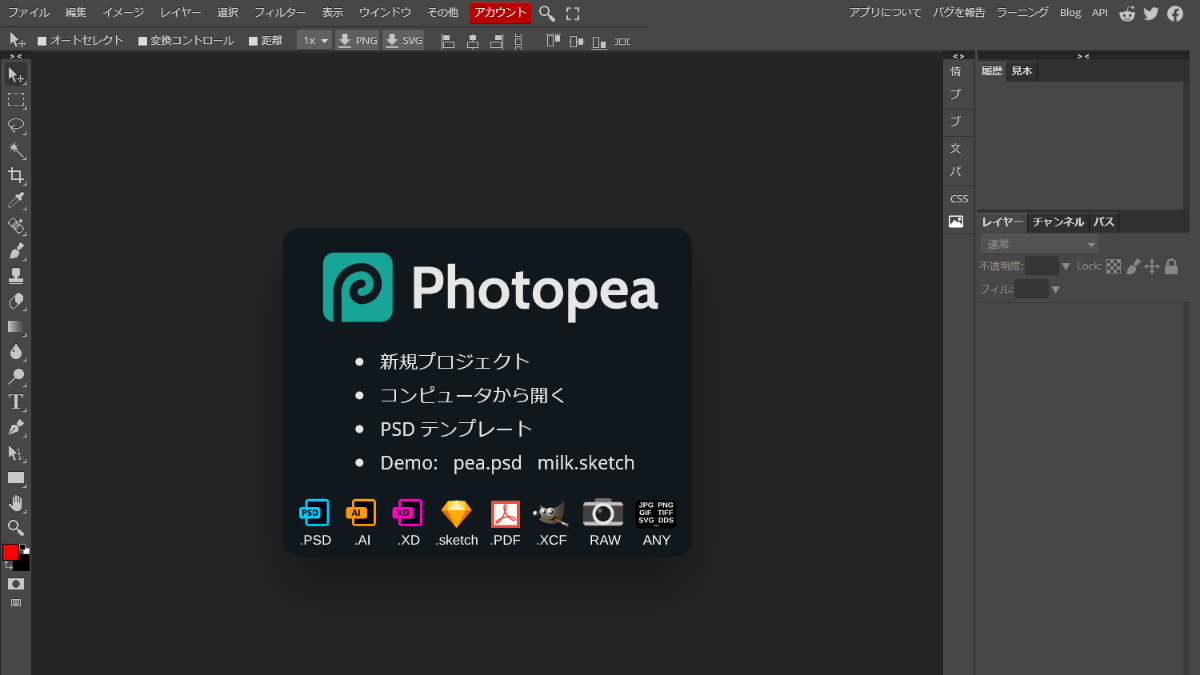Collapse the right panel with >< handle
1200x675 pixels.
[1083, 56]
